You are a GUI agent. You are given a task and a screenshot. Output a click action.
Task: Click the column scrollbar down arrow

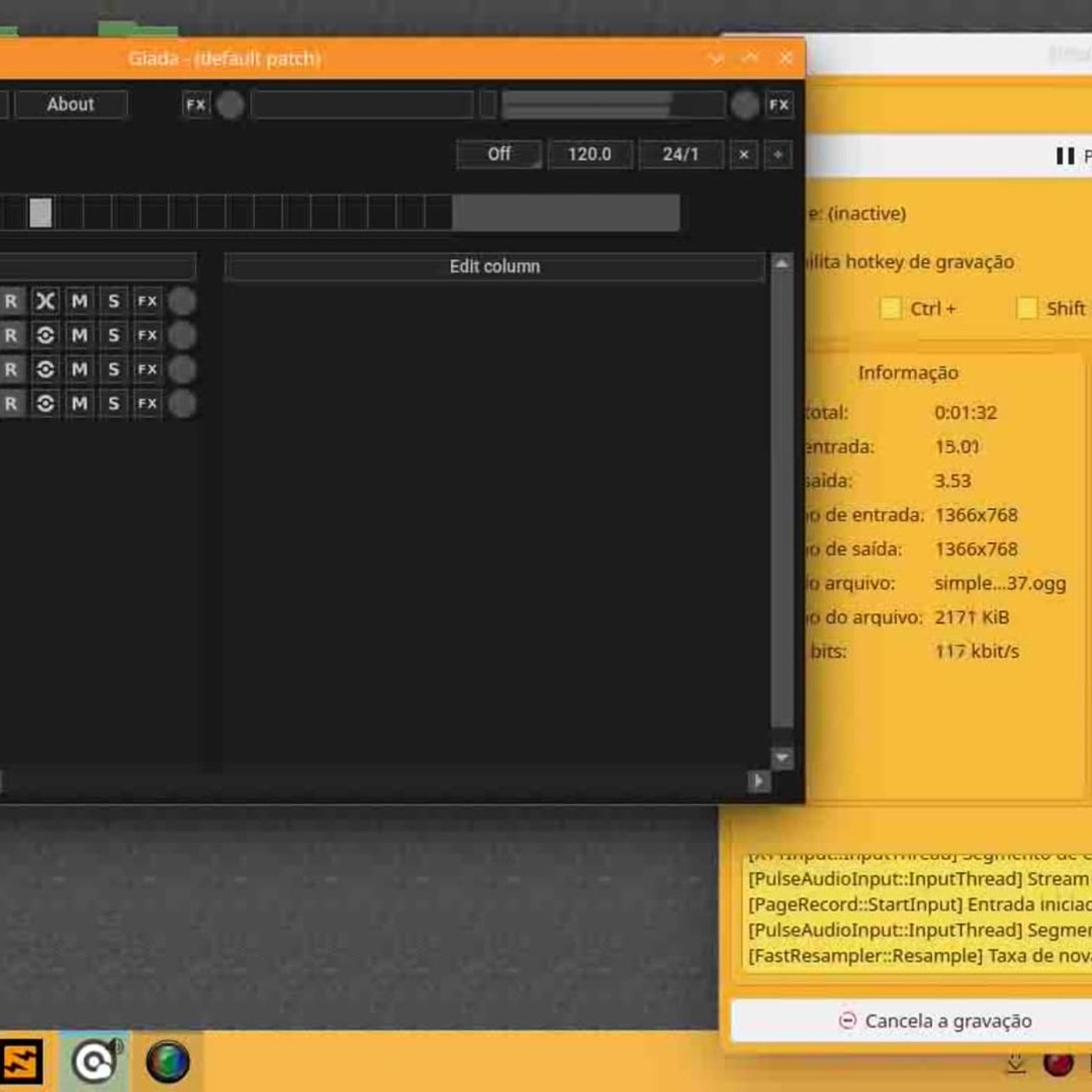782,757
